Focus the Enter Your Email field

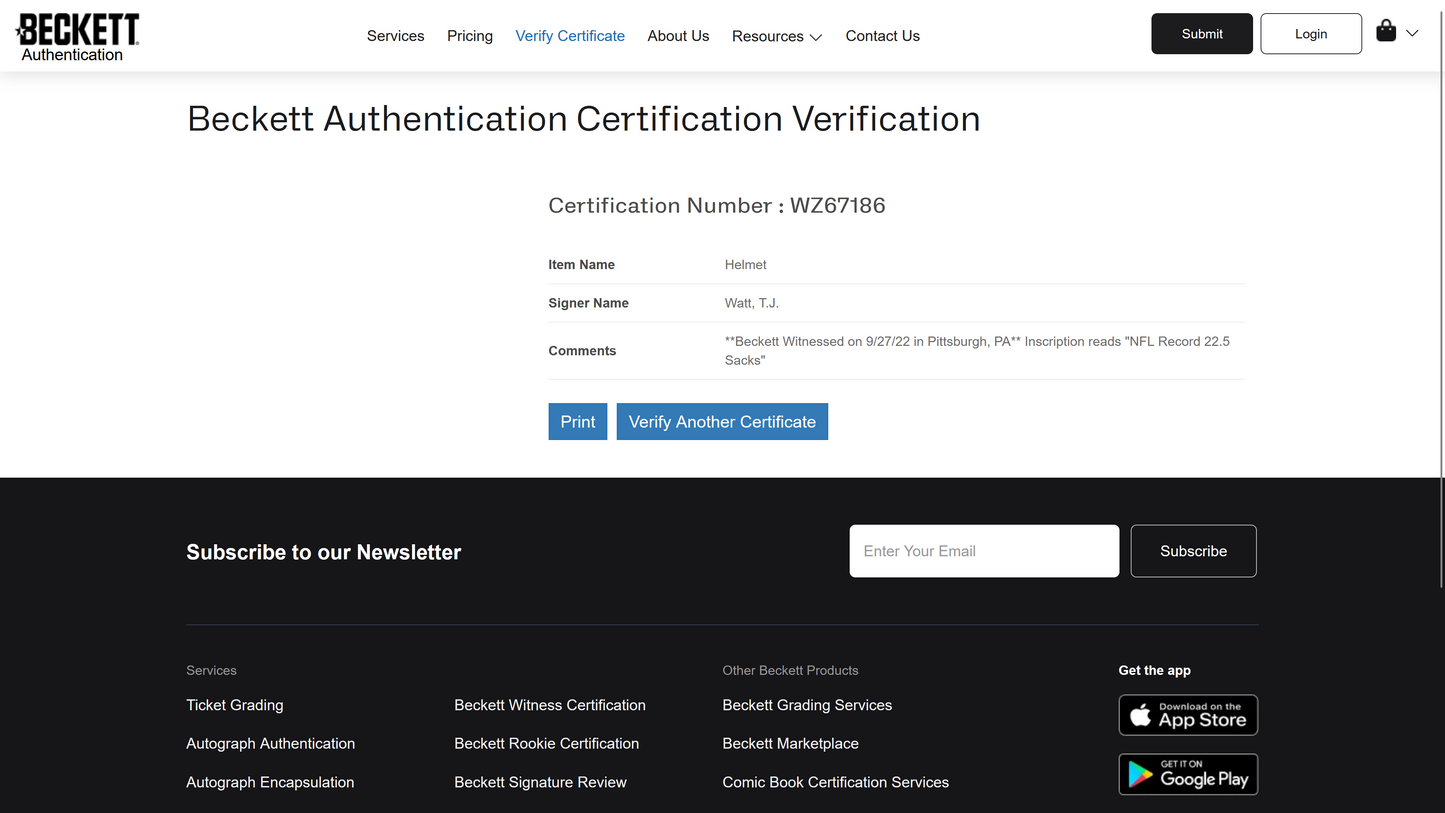984,551
